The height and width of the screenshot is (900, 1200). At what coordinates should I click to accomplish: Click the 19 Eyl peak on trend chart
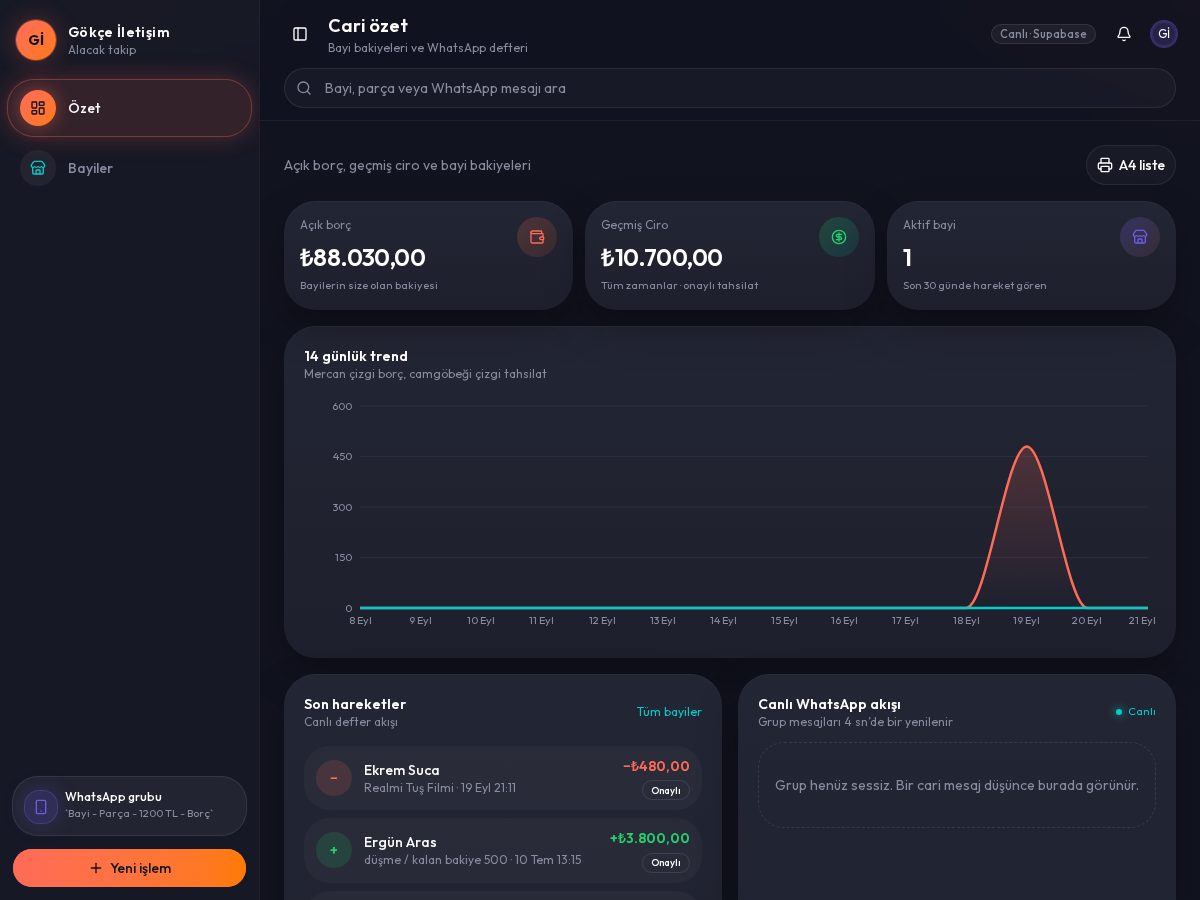1026,447
